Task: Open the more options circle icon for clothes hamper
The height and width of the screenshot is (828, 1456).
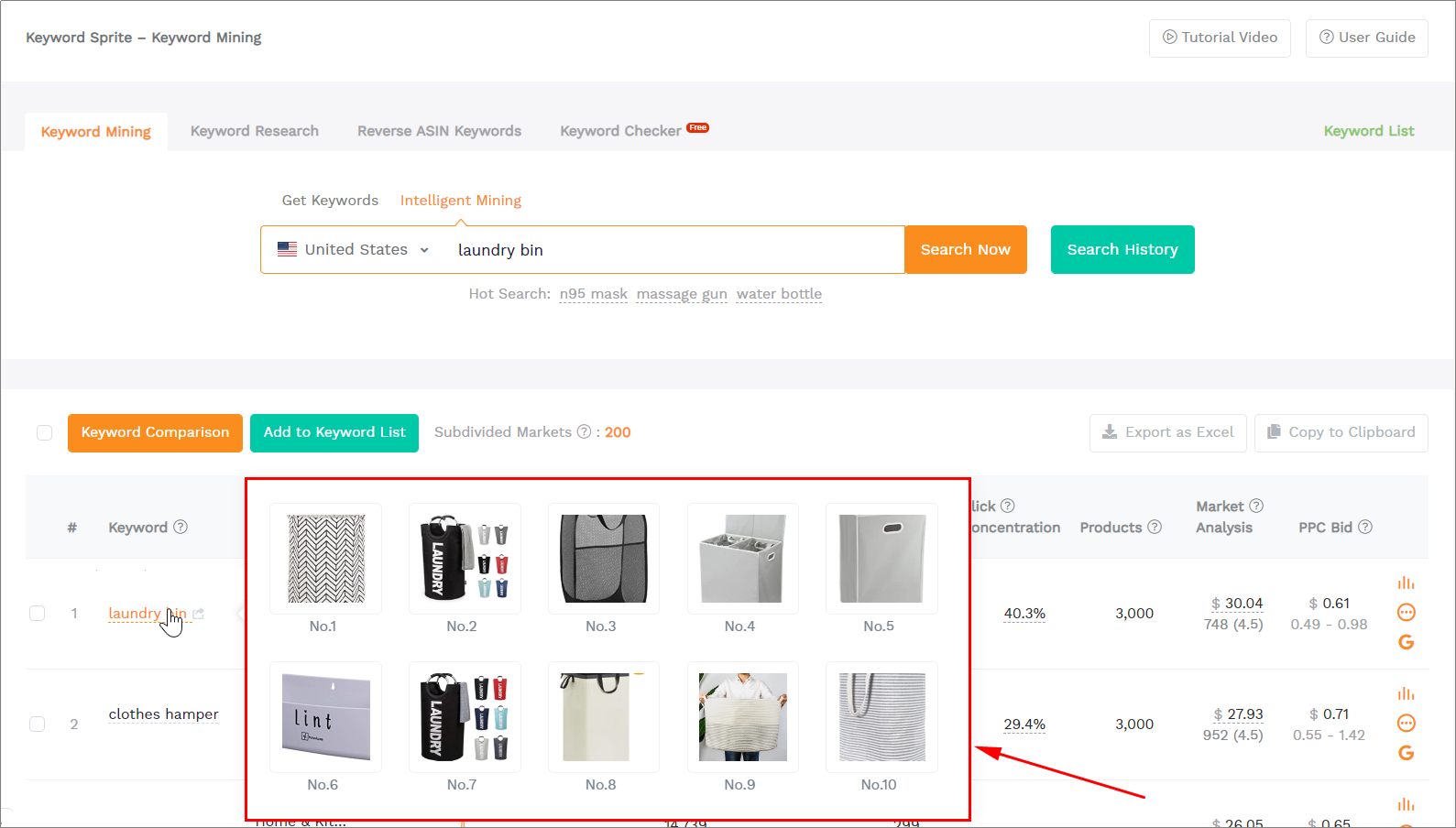Action: click(x=1406, y=724)
